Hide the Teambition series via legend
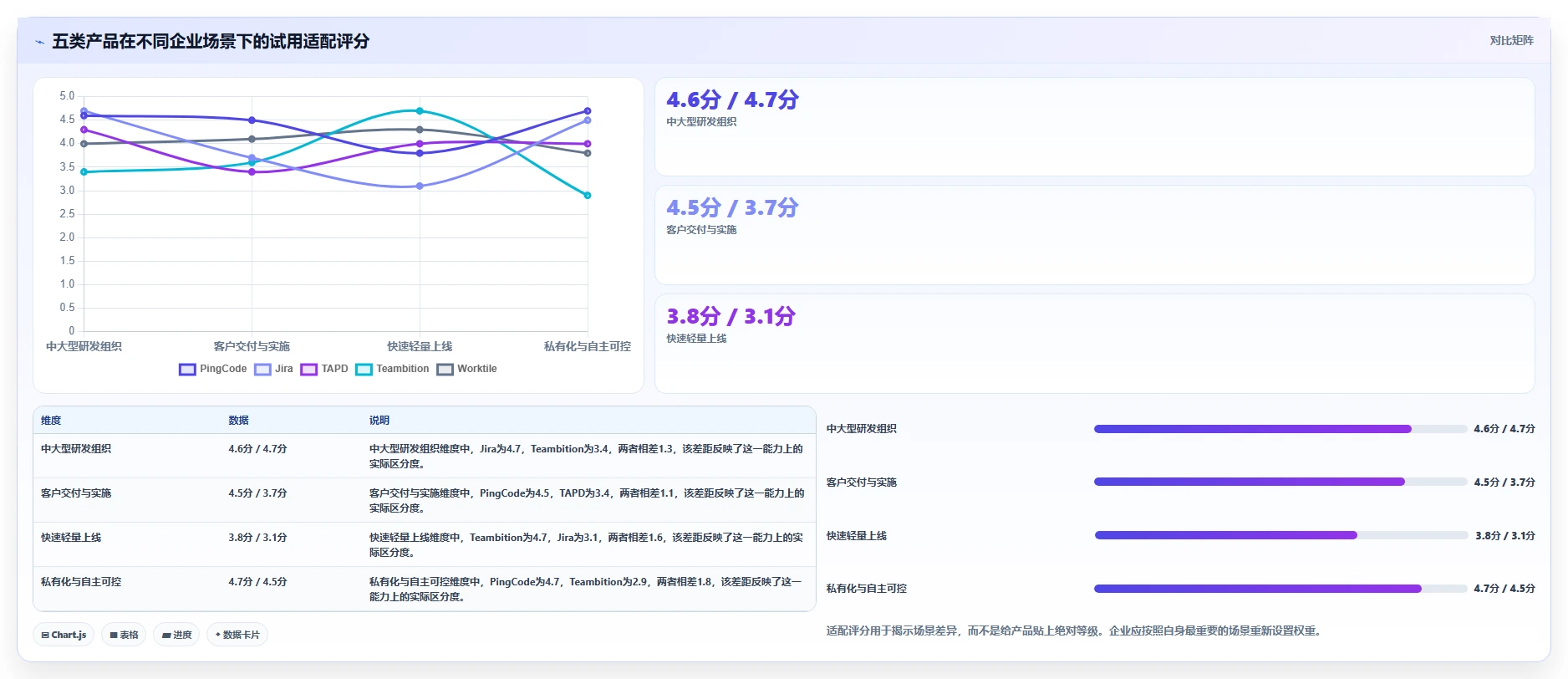1568x679 pixels. [392, 369]
